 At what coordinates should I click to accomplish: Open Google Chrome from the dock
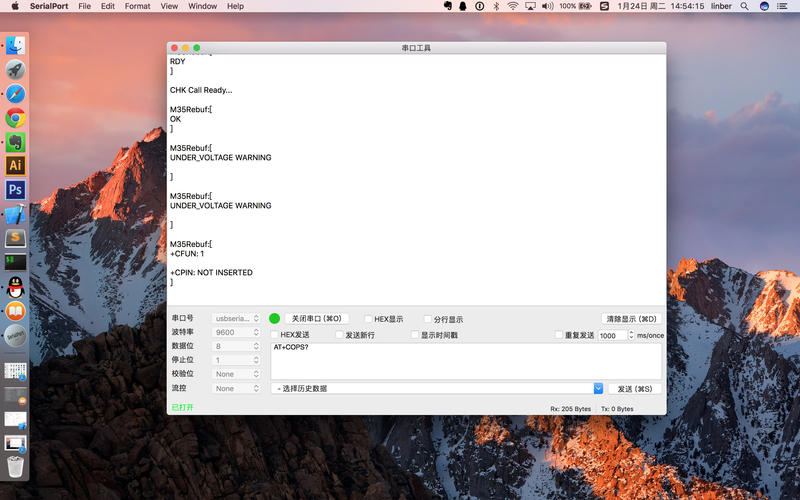point(15,118)
